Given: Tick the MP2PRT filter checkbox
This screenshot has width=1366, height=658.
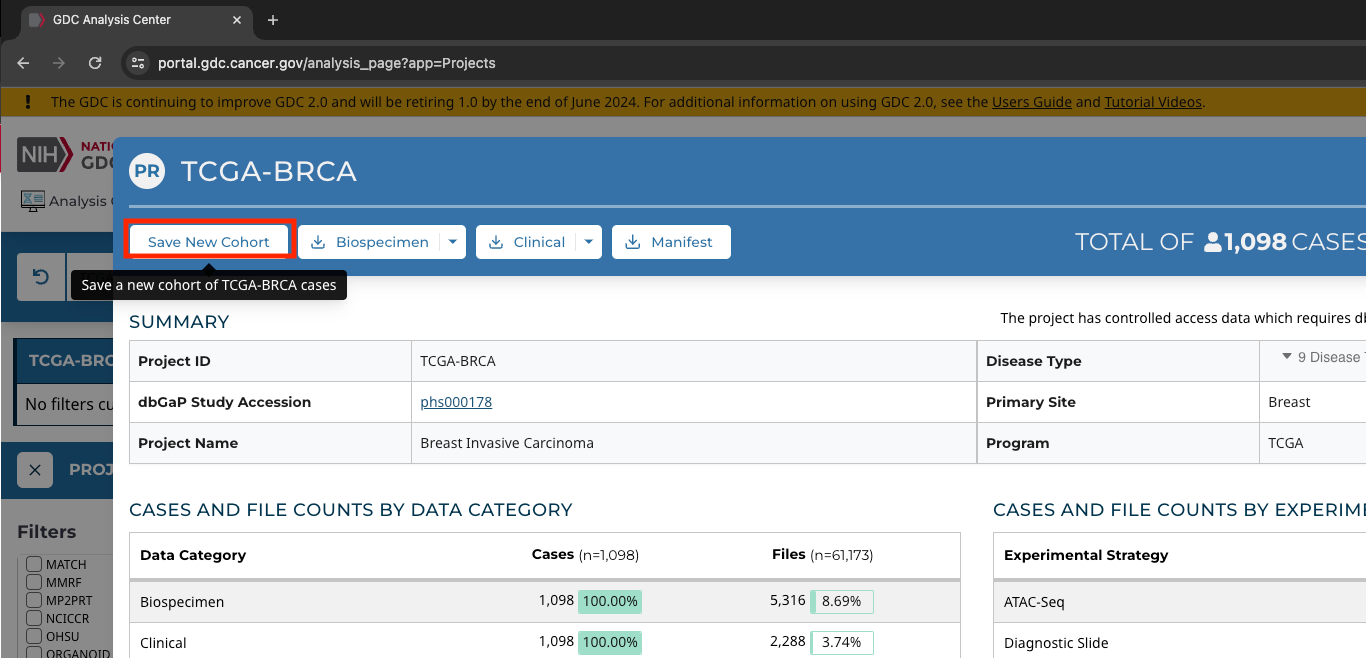Looking at the screenshot, I should [34, 601].
